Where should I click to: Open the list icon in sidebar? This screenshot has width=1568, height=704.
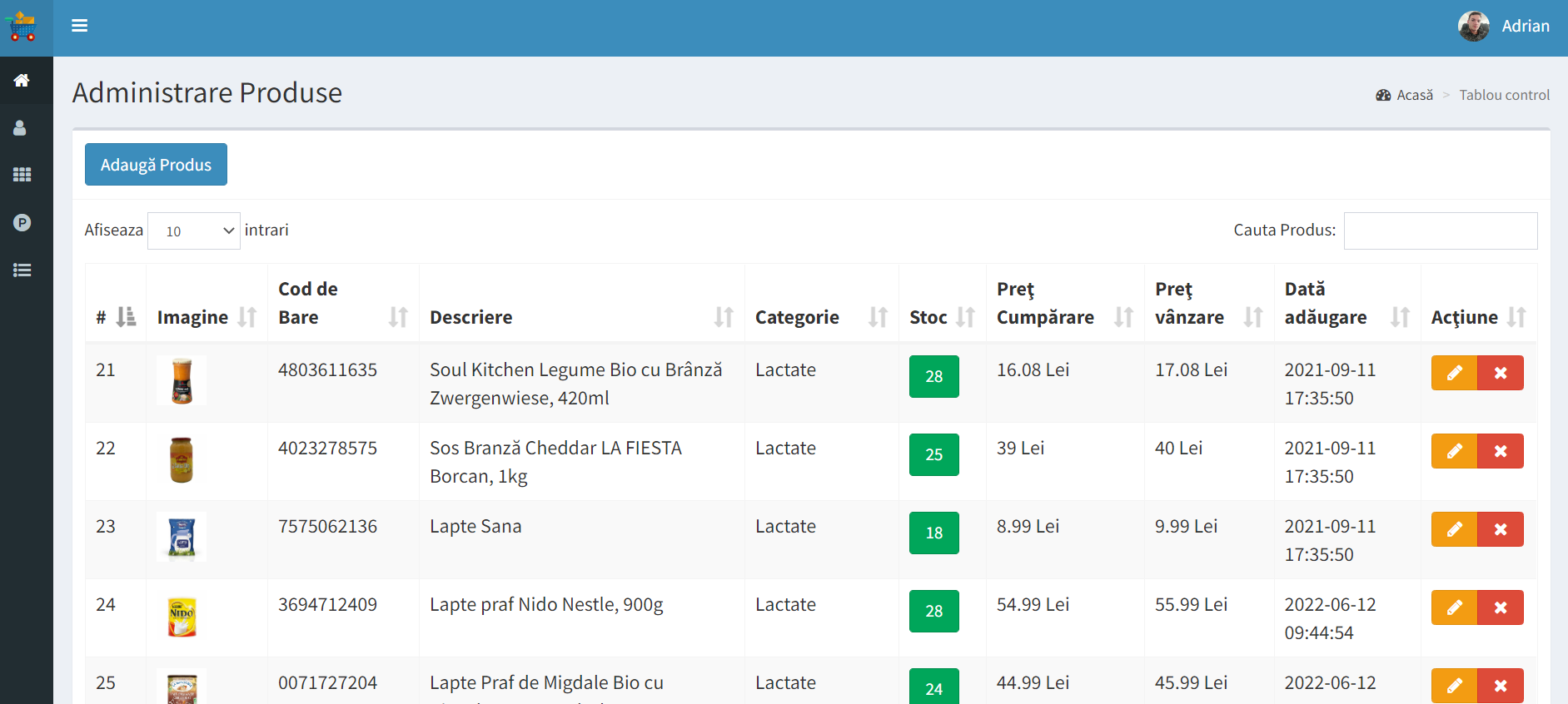pos(22,270)
